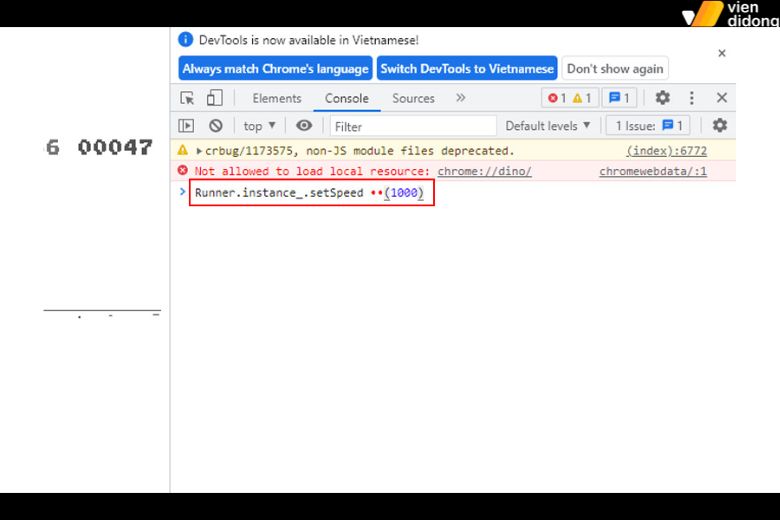This screenshot has width=780, height=520.
Task: Click the Don't show again button
Action: 615,68
